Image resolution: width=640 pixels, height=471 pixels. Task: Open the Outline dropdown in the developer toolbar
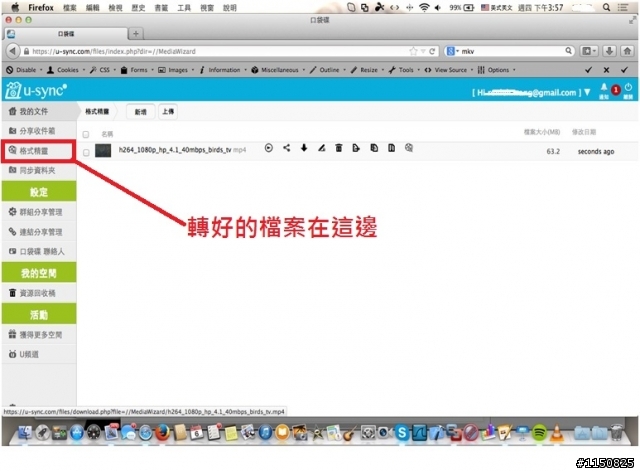[328, 70]
